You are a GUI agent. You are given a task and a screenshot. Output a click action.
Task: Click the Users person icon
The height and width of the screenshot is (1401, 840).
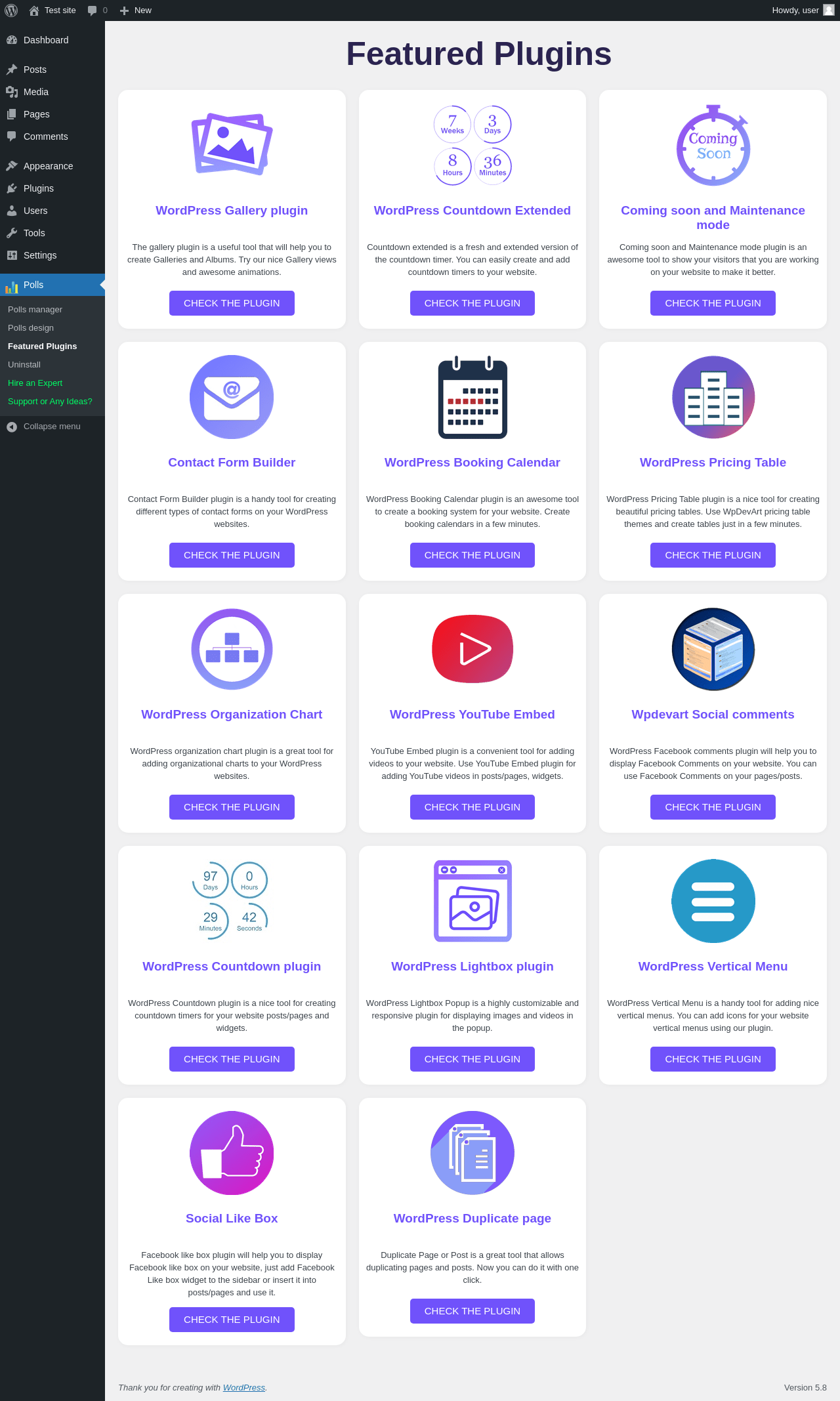click(12, 211)
